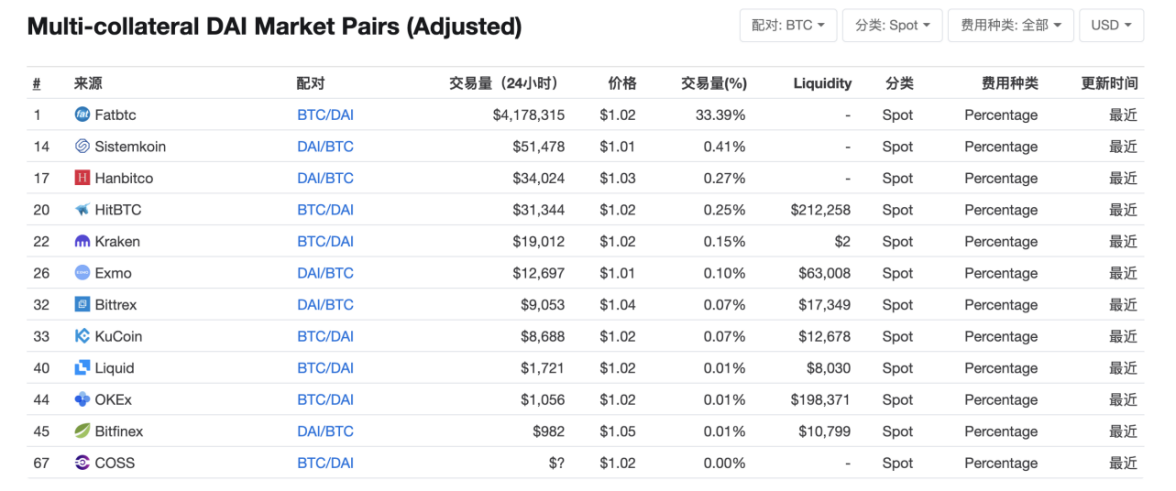
Task: Open the Fatbtc exchange name link
Action: point(116,115)
